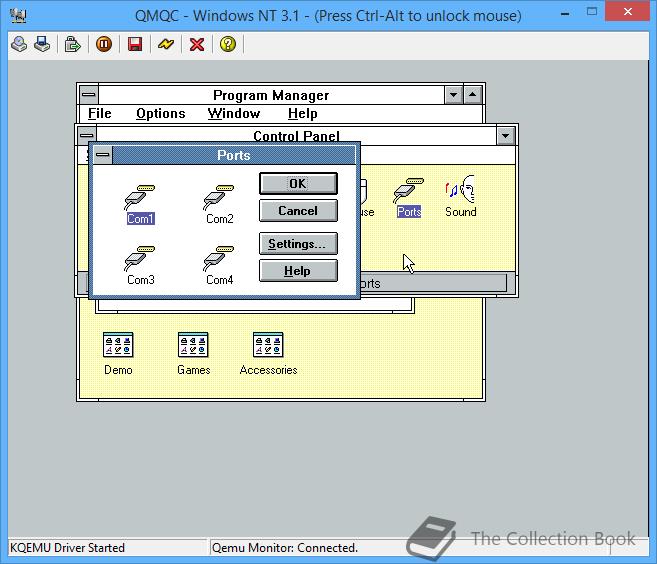Click the Com1 label text
Image resolution: width=657 pixels, height=564 pixels.
tap(141, 219)
